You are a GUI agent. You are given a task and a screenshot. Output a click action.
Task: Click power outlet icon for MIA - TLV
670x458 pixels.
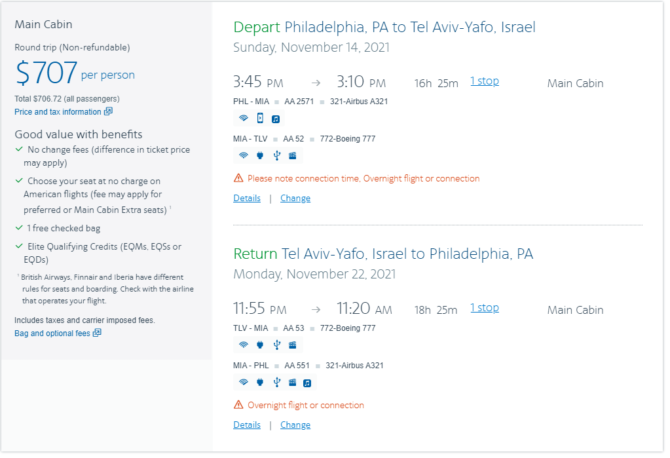[x=260, y=156]
